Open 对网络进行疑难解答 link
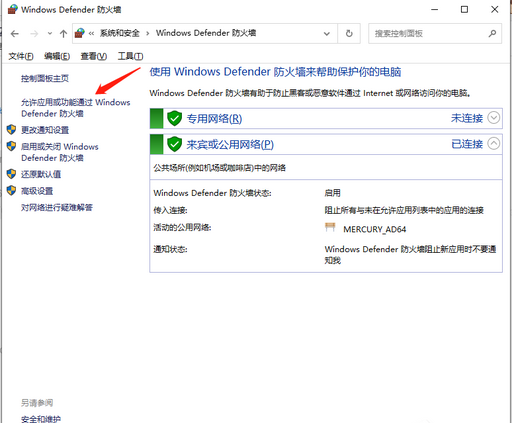This screenshot has width=513, height=423. tap(57, 208)
